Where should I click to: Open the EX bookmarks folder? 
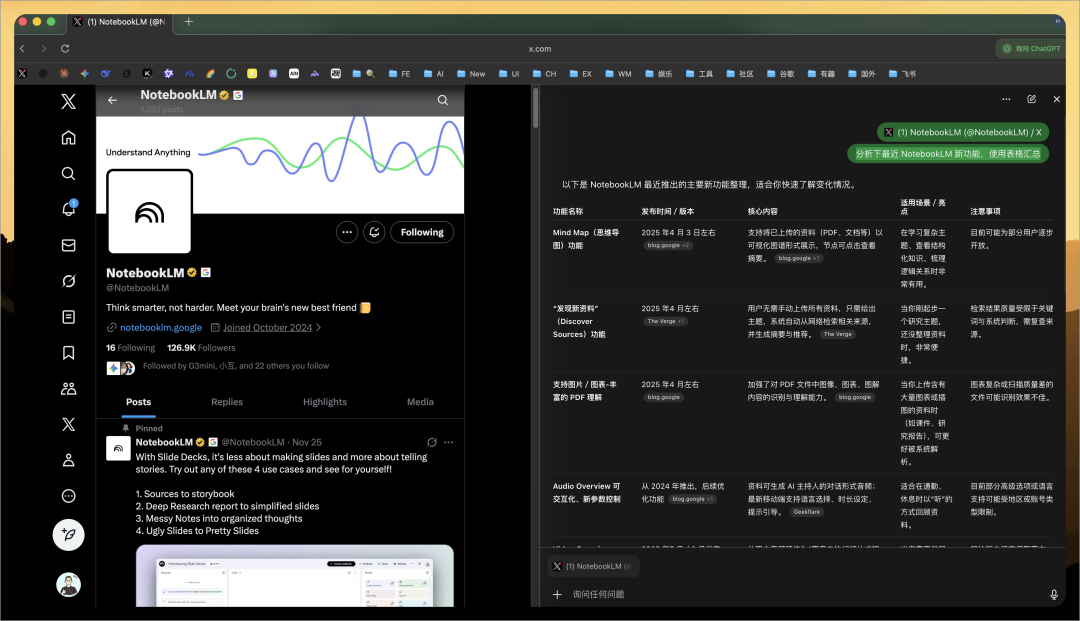tap(580, 74)
